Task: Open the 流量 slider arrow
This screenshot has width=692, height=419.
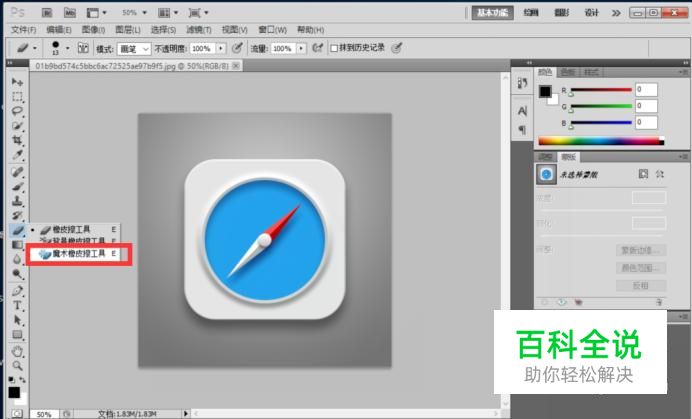Action: click(x=301, y=49)
